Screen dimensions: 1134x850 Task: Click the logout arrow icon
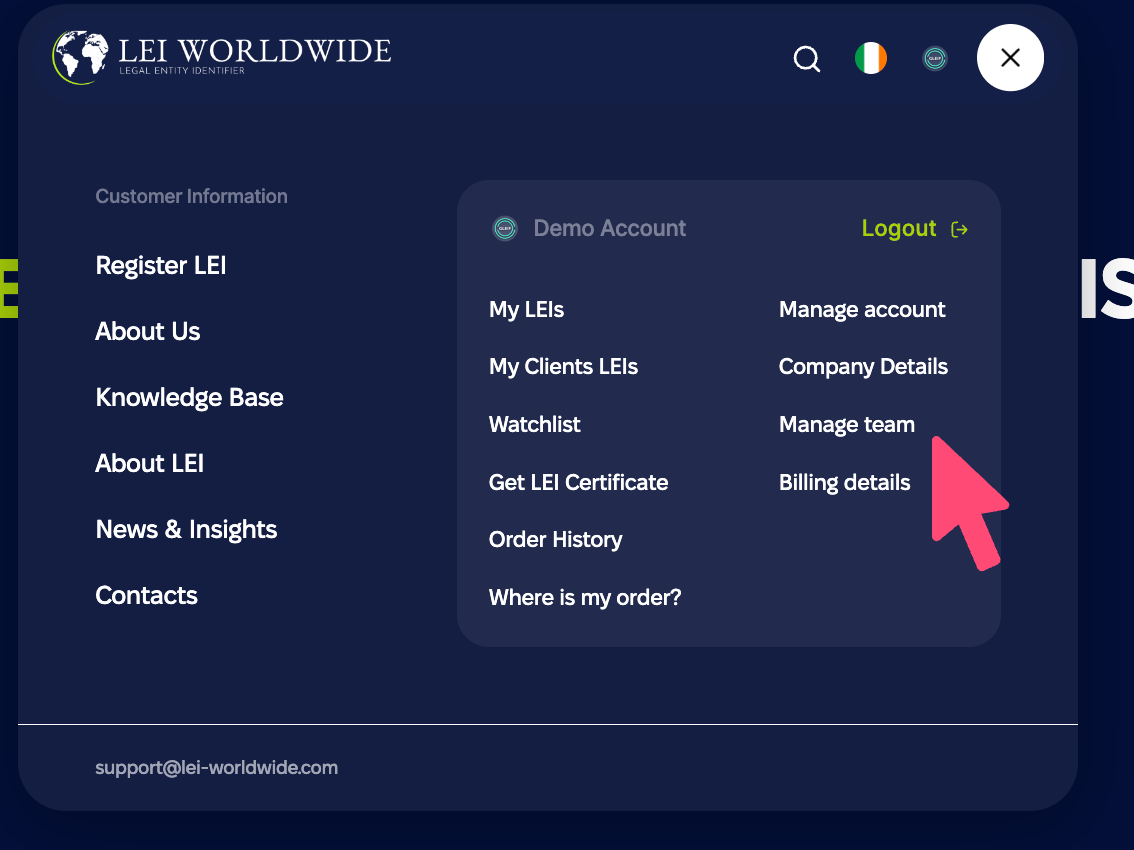960,229
